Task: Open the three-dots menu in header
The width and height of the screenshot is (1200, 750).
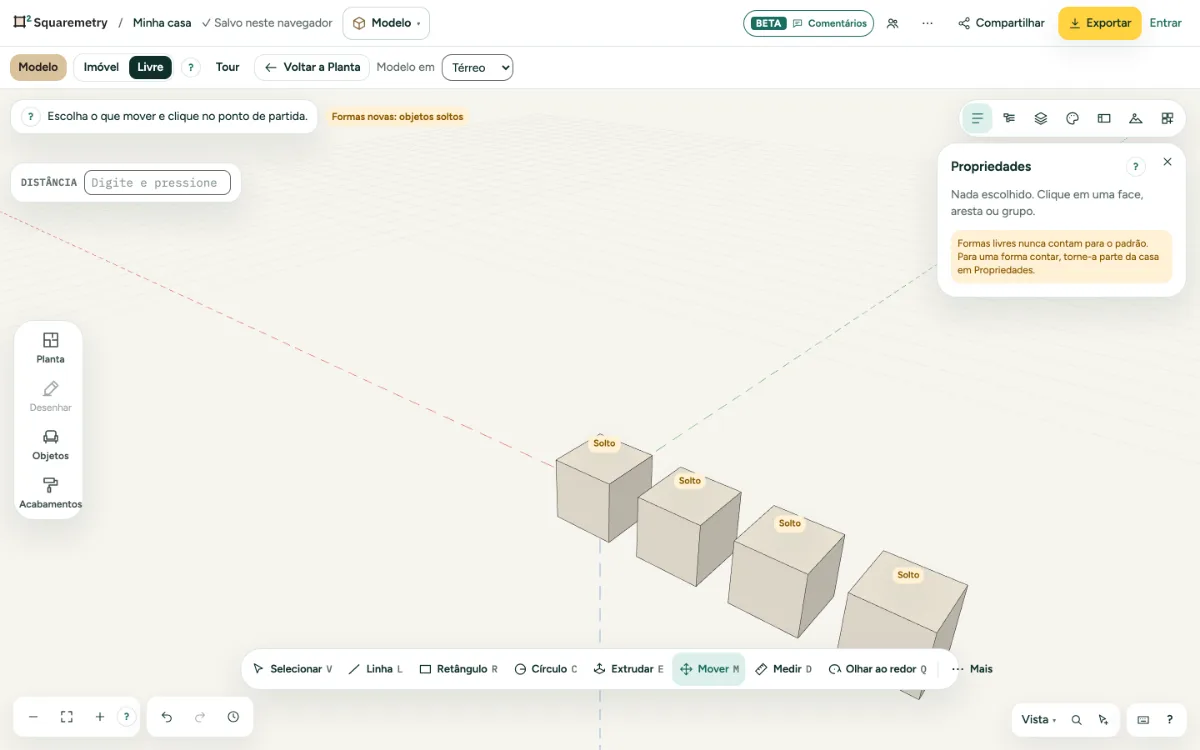Action: [x=928, y=23]
